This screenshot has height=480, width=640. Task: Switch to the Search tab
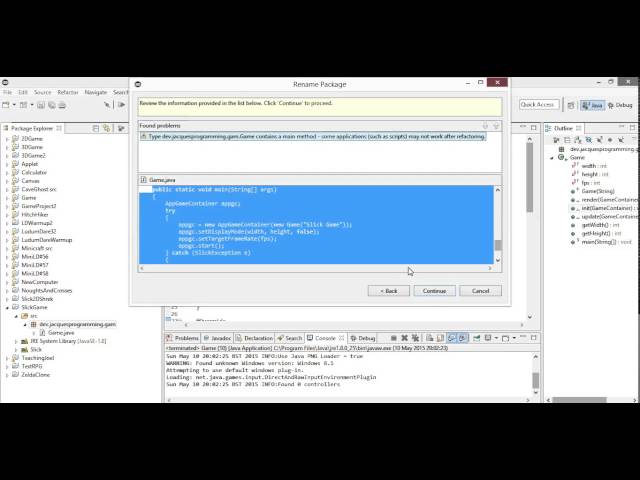coord(289,338)
